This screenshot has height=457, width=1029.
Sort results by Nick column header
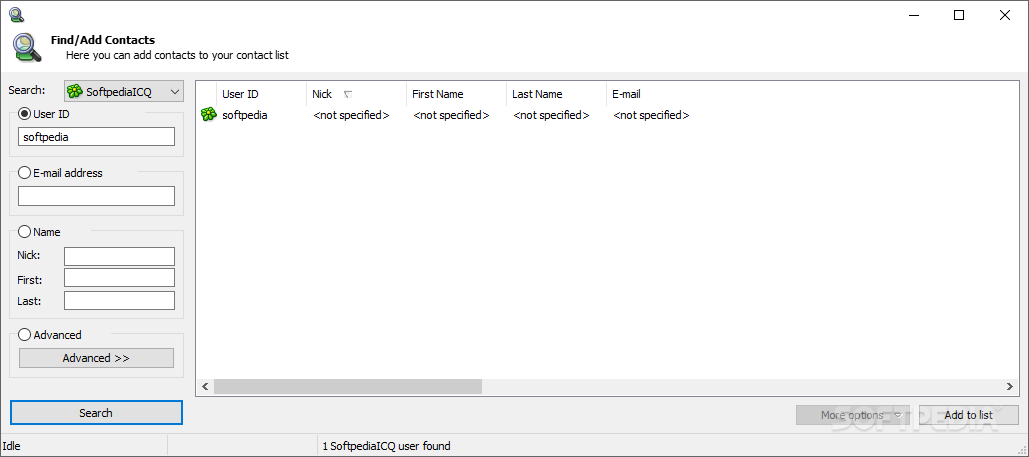click(356, 94)
